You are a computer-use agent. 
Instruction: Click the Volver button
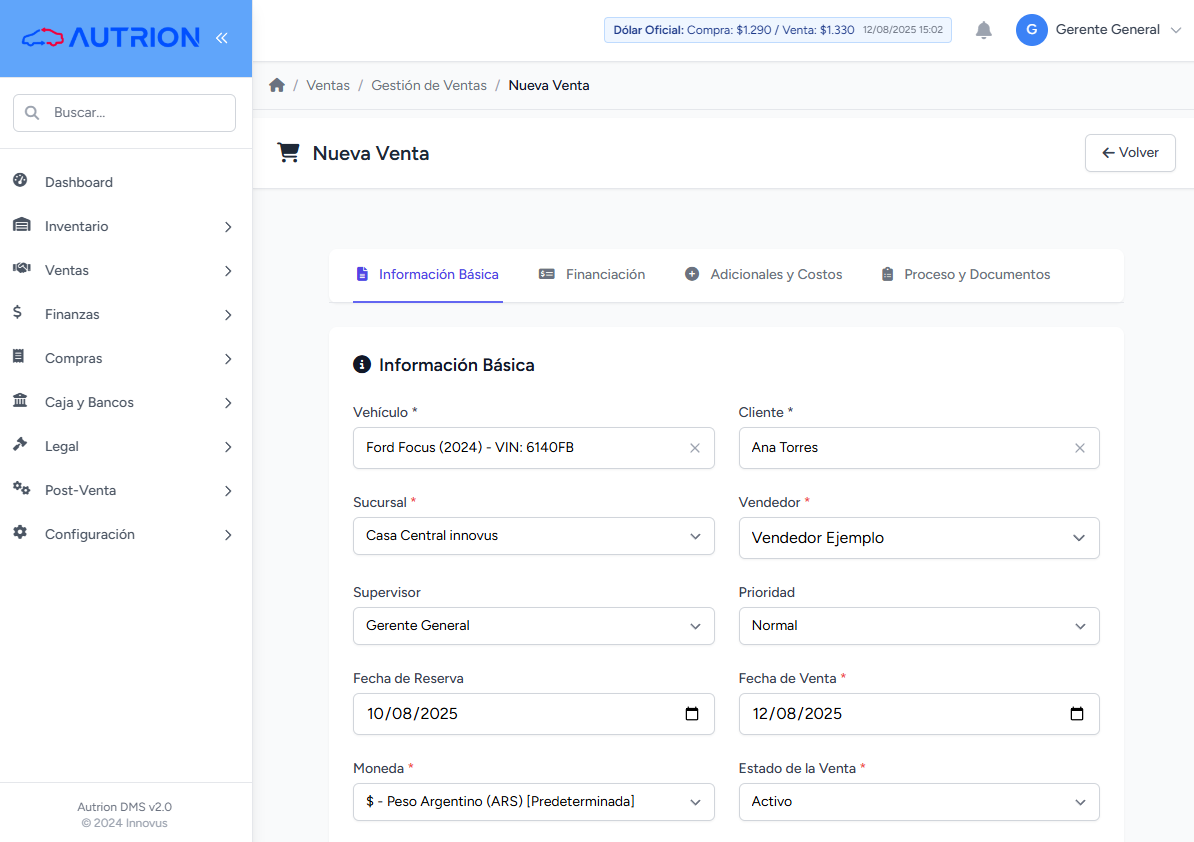(1130, 152)
